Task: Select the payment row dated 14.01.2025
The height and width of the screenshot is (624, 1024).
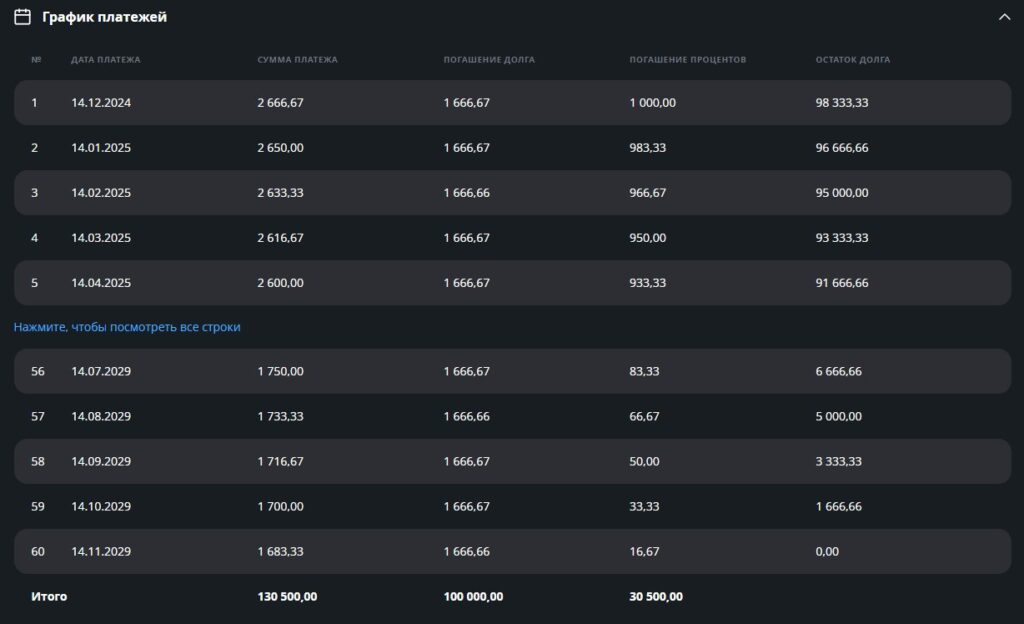Action: click(101, 148)
